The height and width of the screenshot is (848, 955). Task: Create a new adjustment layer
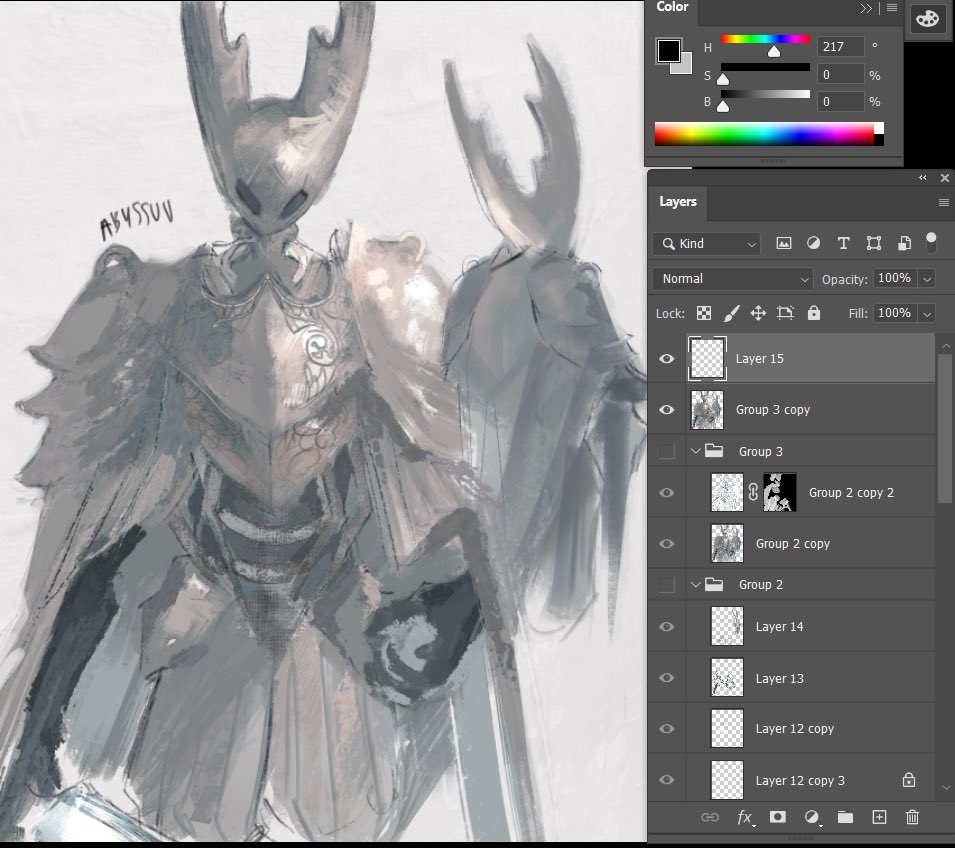tap(812, 817)
